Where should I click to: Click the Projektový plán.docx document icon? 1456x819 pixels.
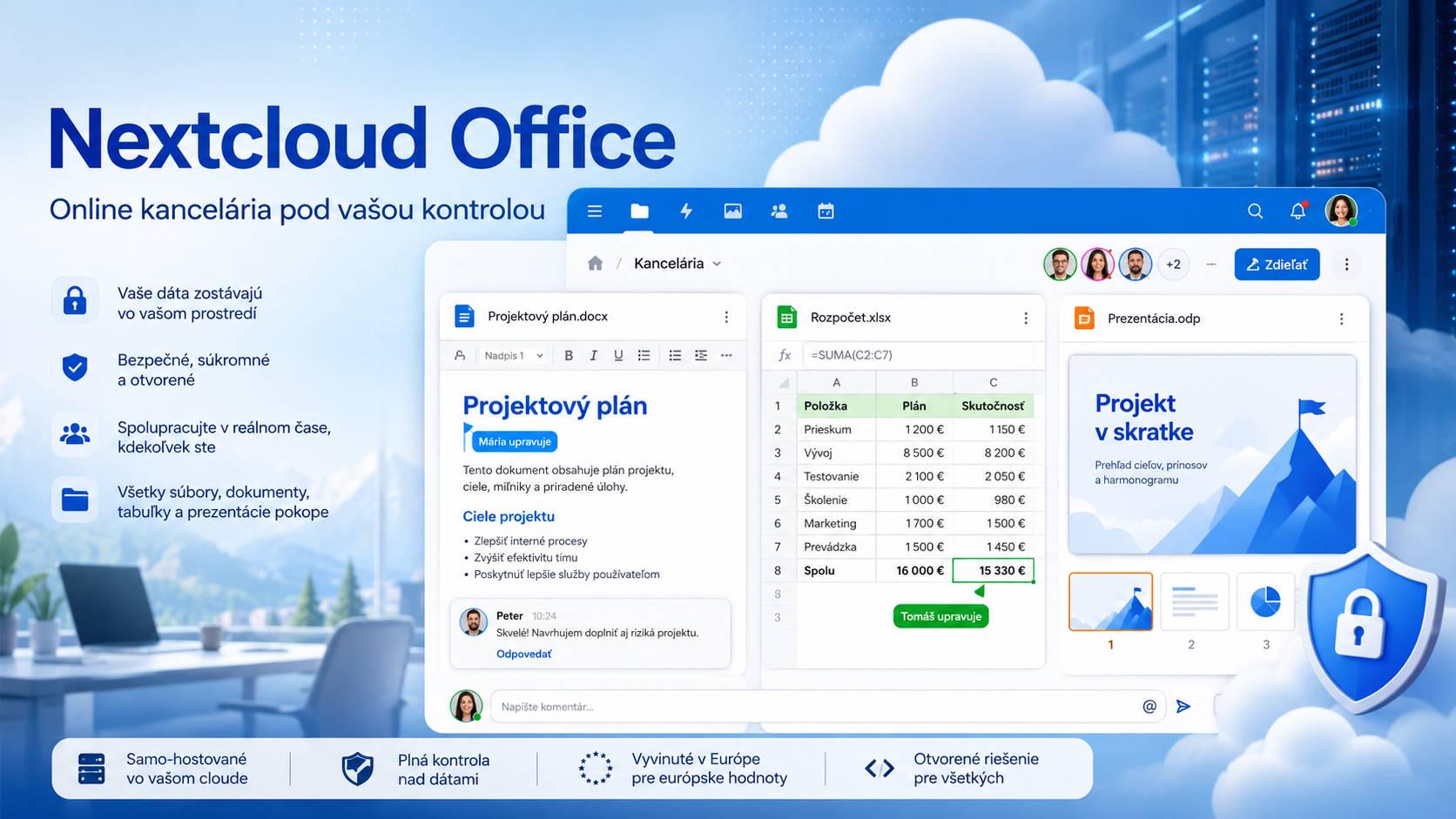(465, 317)
